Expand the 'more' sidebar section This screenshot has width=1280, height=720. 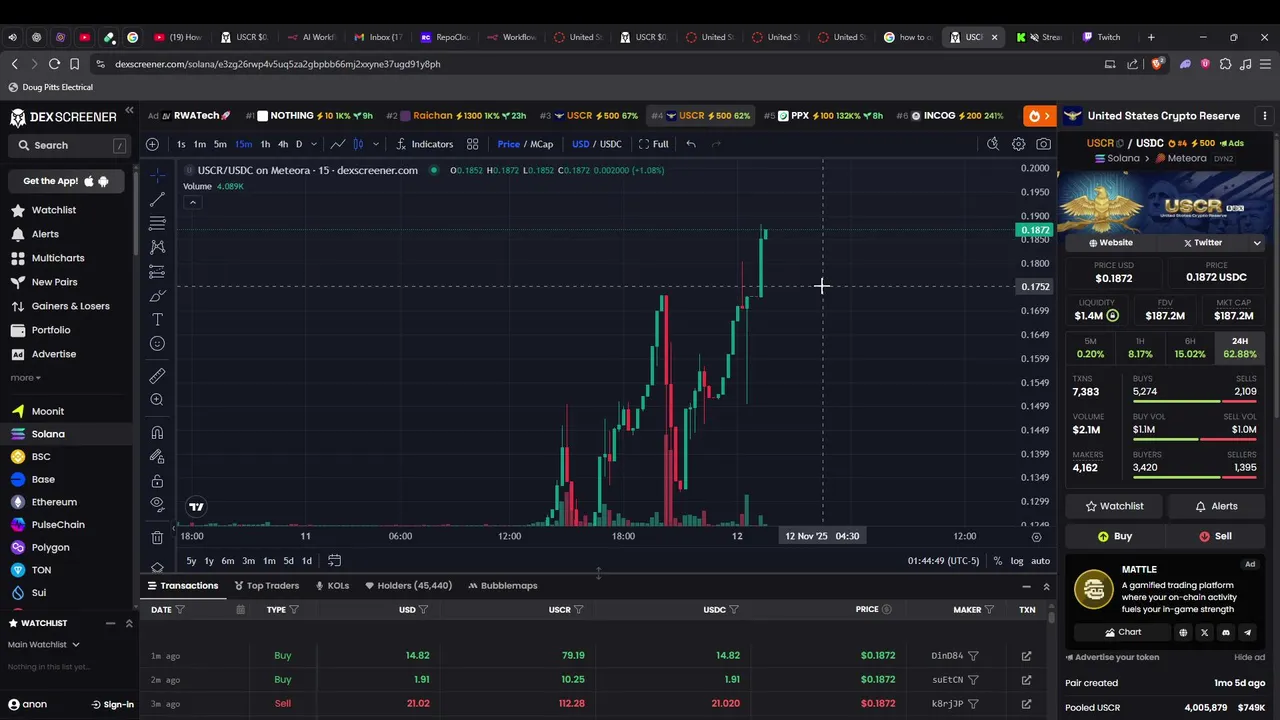click(x=25, y=378)
